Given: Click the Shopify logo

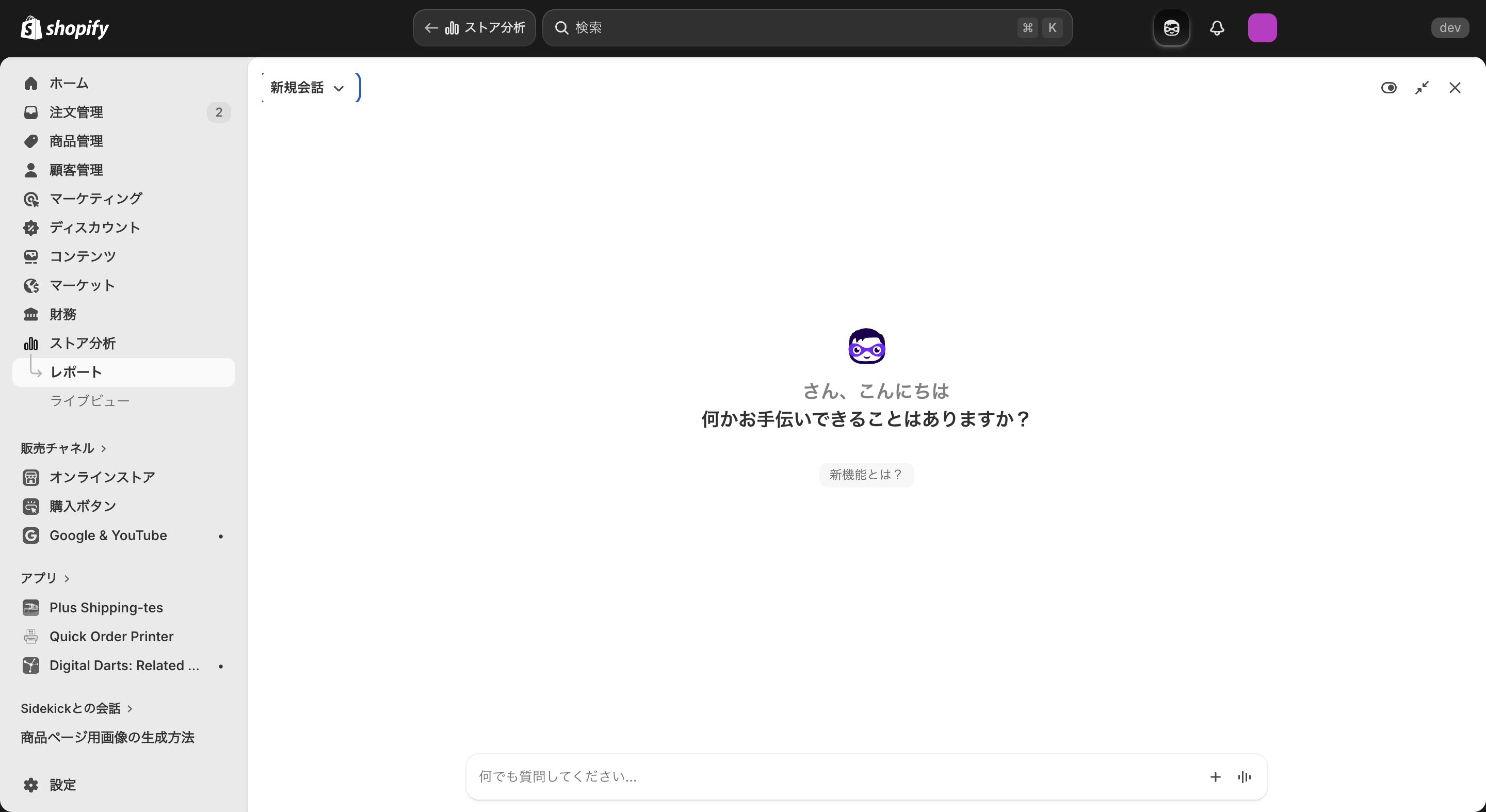Looking at the screenshot, I should (x=64, y=27).
